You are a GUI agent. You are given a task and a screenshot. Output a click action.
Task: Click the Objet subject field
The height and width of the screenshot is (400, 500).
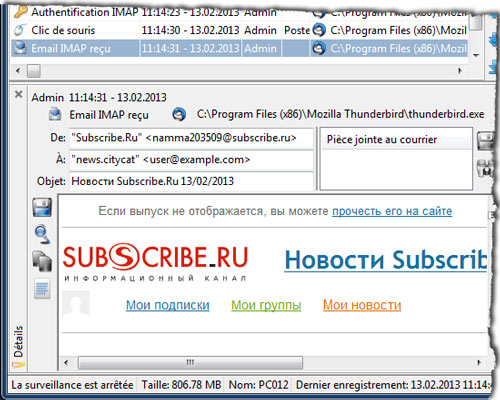191,181
